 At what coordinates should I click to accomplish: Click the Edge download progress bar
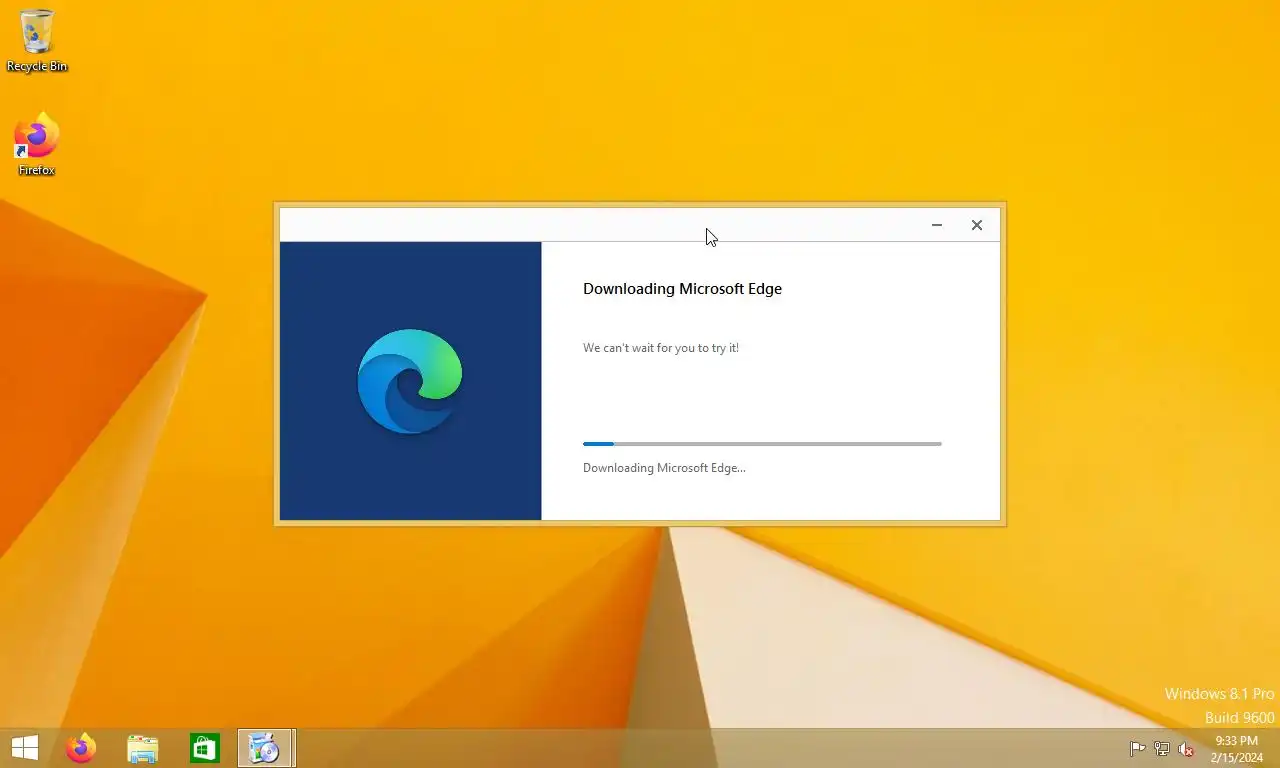click(762, 443)
